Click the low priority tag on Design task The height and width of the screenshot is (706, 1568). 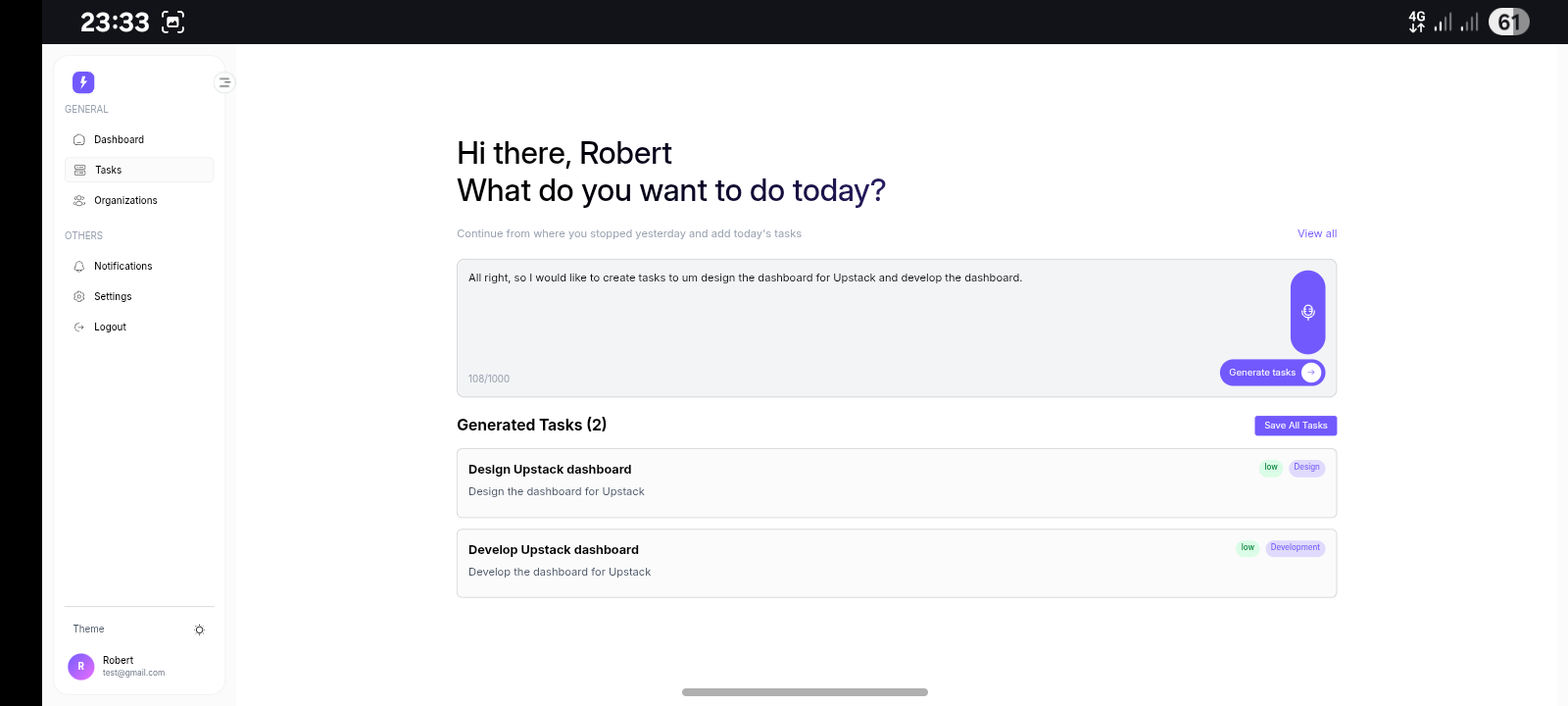pyautogui.click(x=1271, y=468)
